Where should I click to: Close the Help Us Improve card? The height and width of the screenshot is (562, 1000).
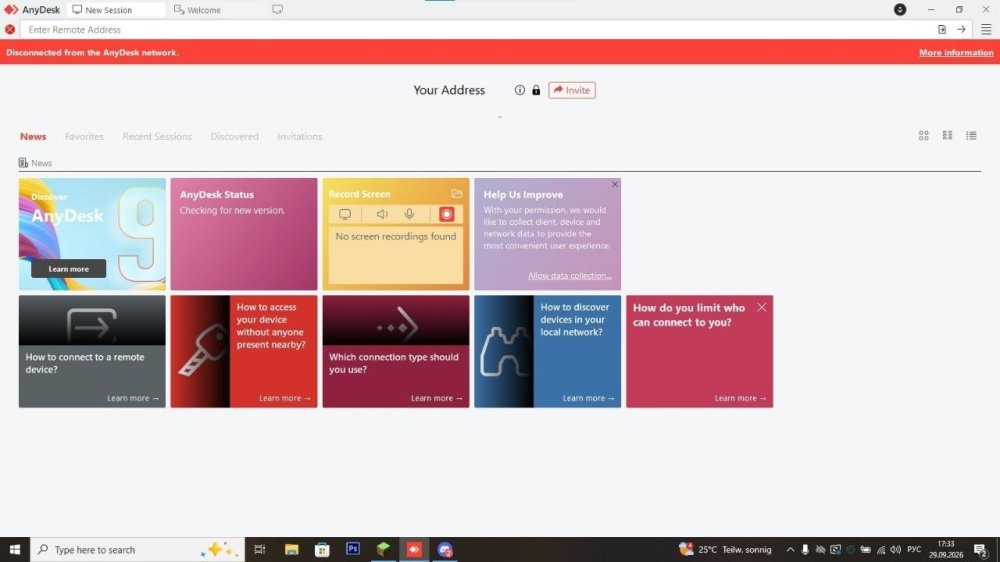click(x=615, y=184)
